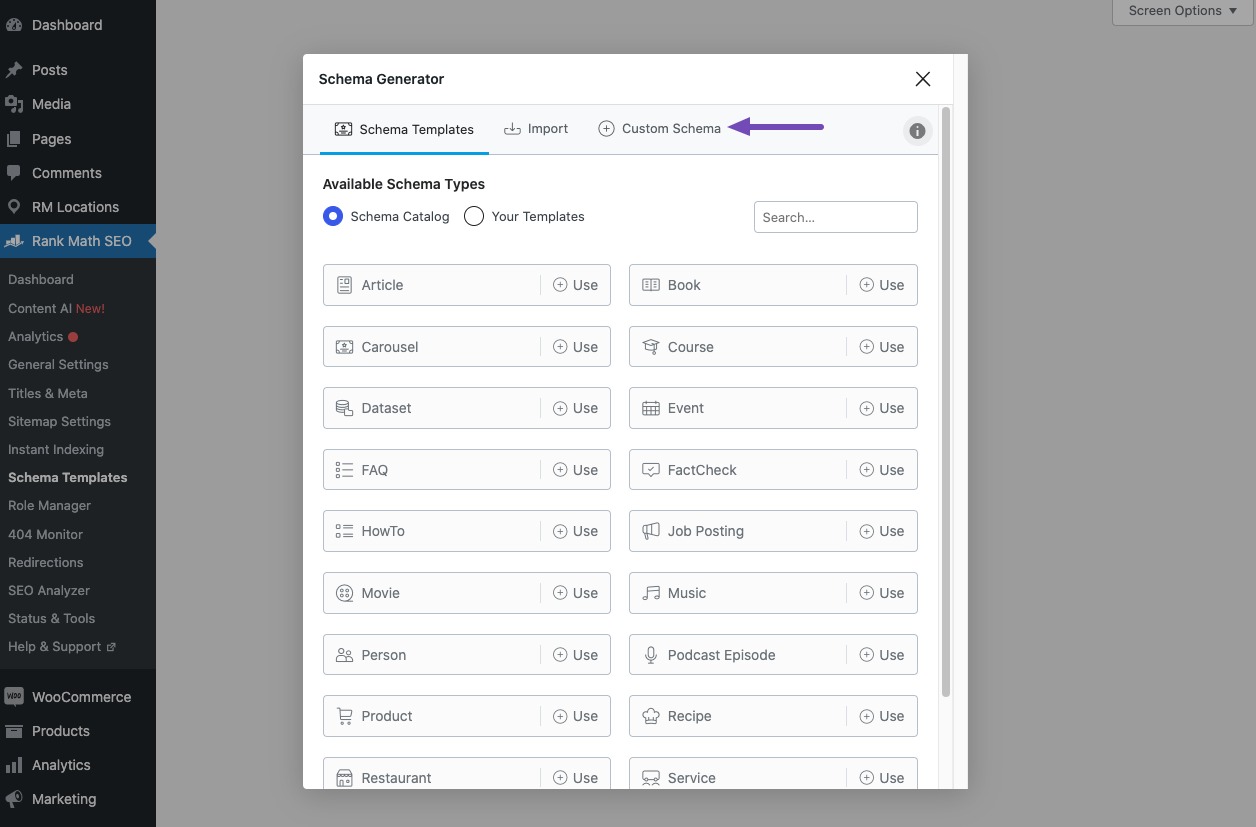Screen dimensions: 1256x827
Task: Open Help & Support external link
Action: pyautogui.click(x=62, y=646)
